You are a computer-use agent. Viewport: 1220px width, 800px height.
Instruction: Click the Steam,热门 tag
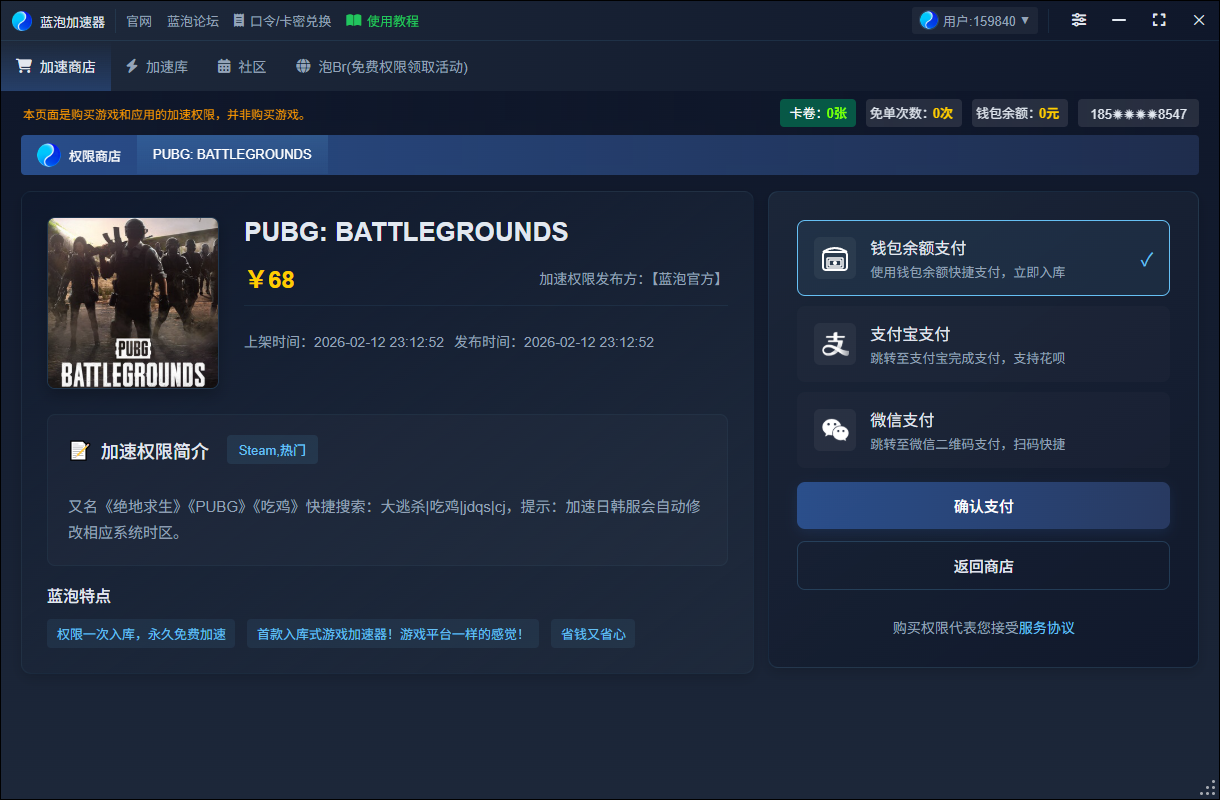click(x=272, y=450)
